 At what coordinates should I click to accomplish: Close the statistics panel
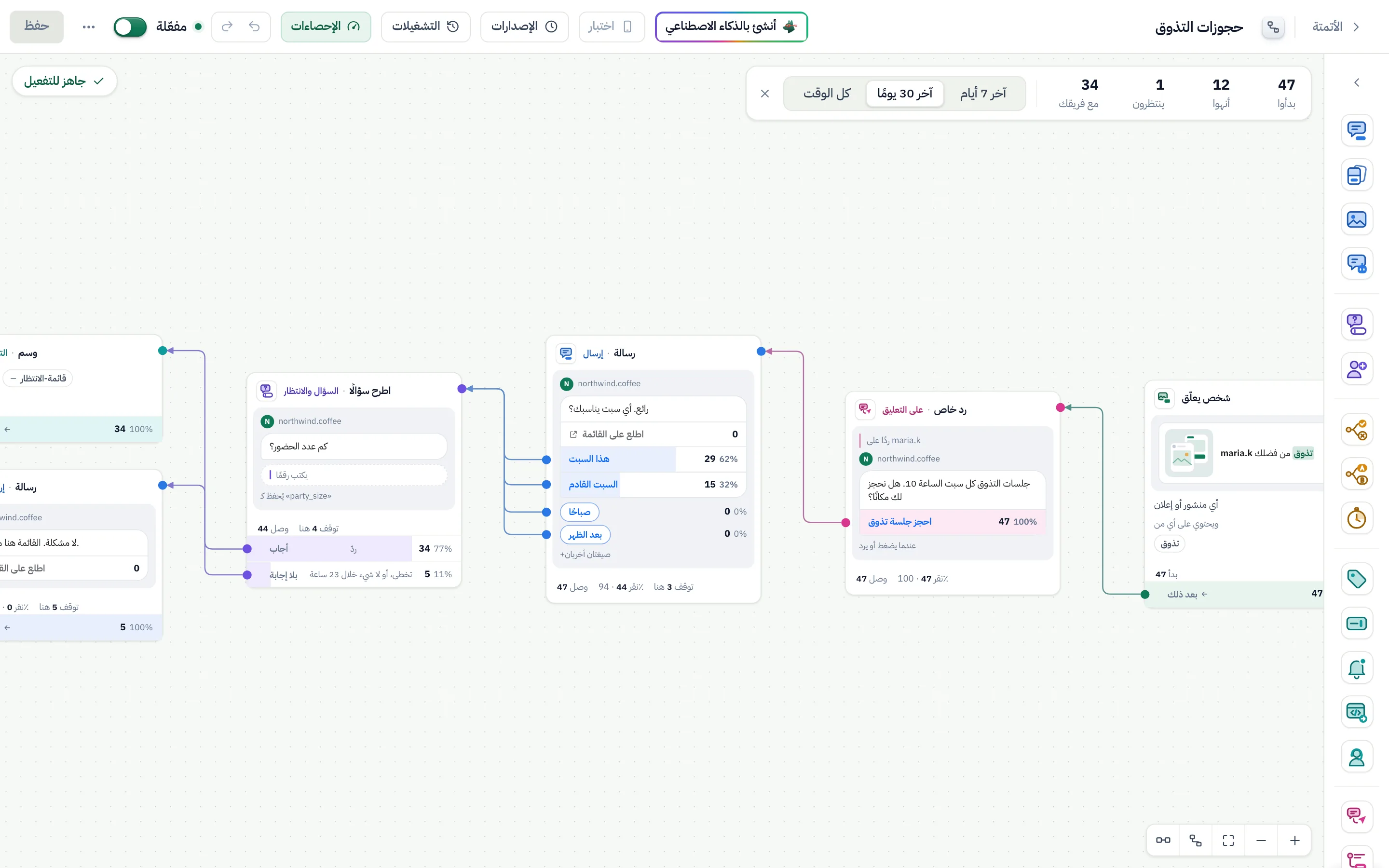764,94
